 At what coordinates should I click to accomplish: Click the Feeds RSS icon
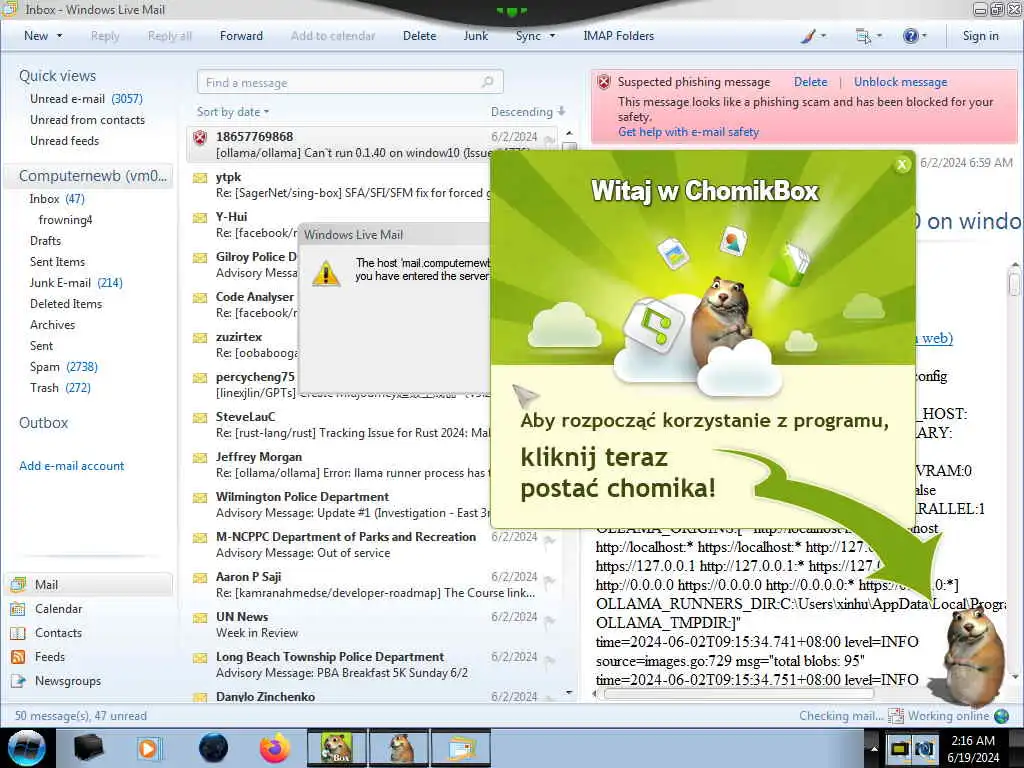[x=18, y=656]
